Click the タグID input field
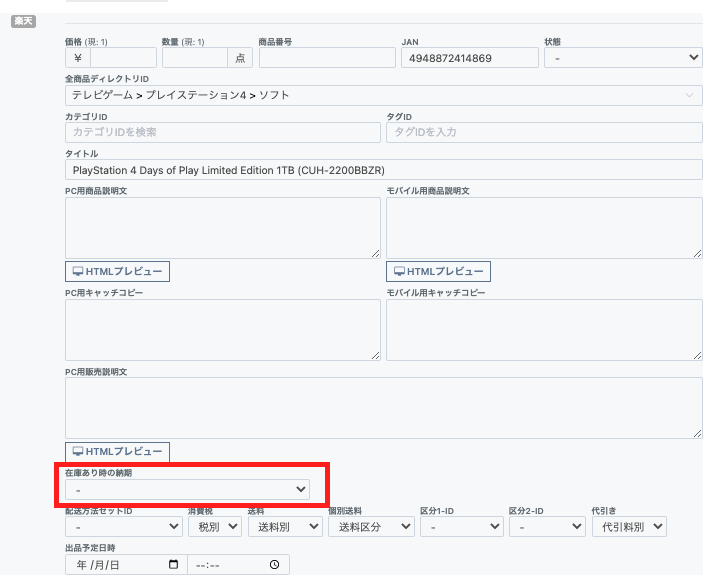This screenshot has height=582, width=713. pos(544,132)
